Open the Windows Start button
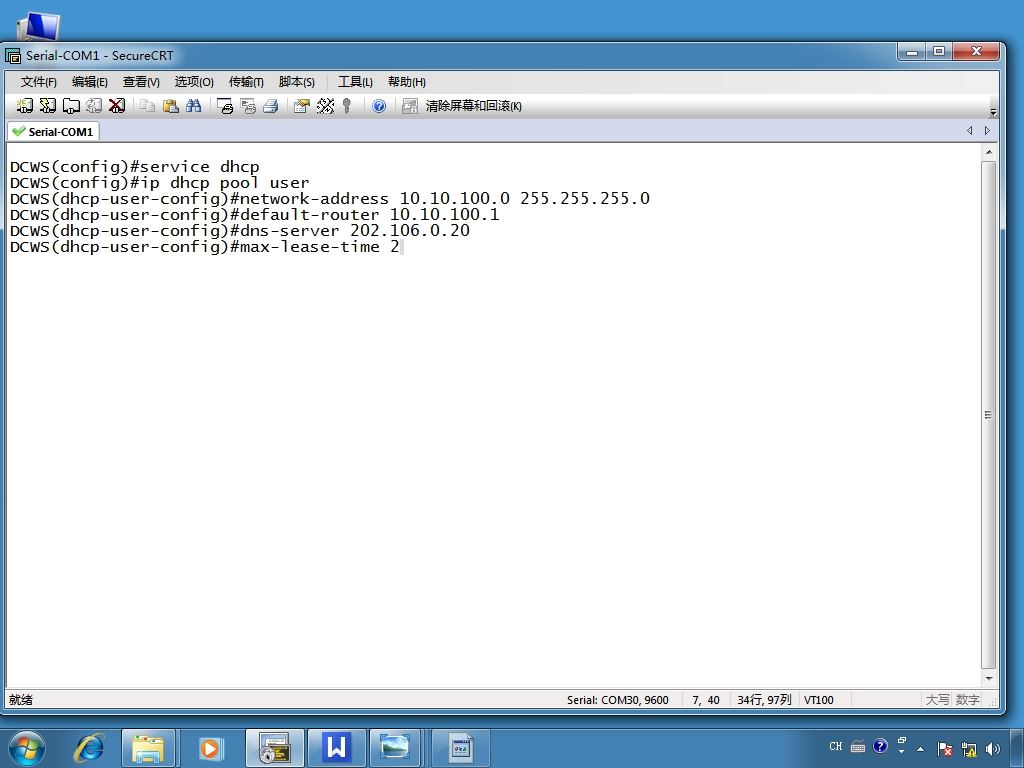The height and width of the screenshot is (768, 1024). (27, 748)
